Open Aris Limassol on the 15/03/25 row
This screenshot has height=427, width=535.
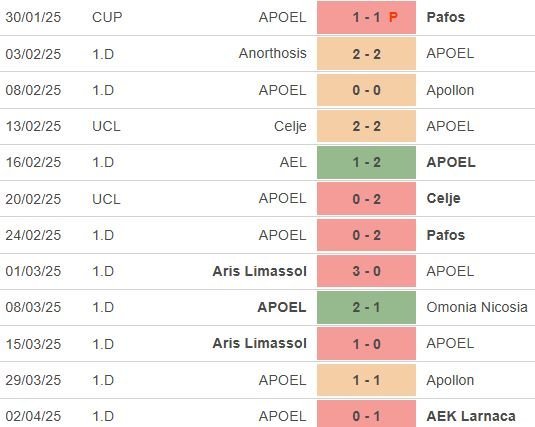tap(259, 343)
